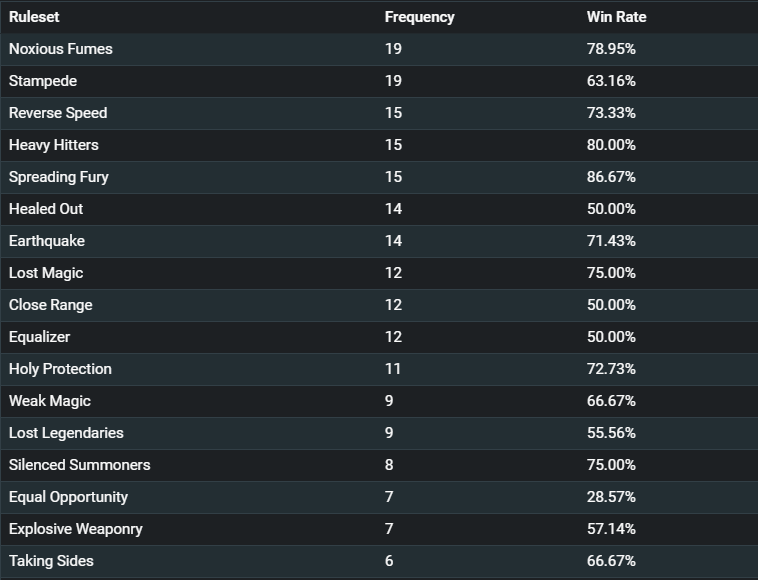Select the Heavy Hitters row
The width and height of the screenshot is (758, 580).
379,145
